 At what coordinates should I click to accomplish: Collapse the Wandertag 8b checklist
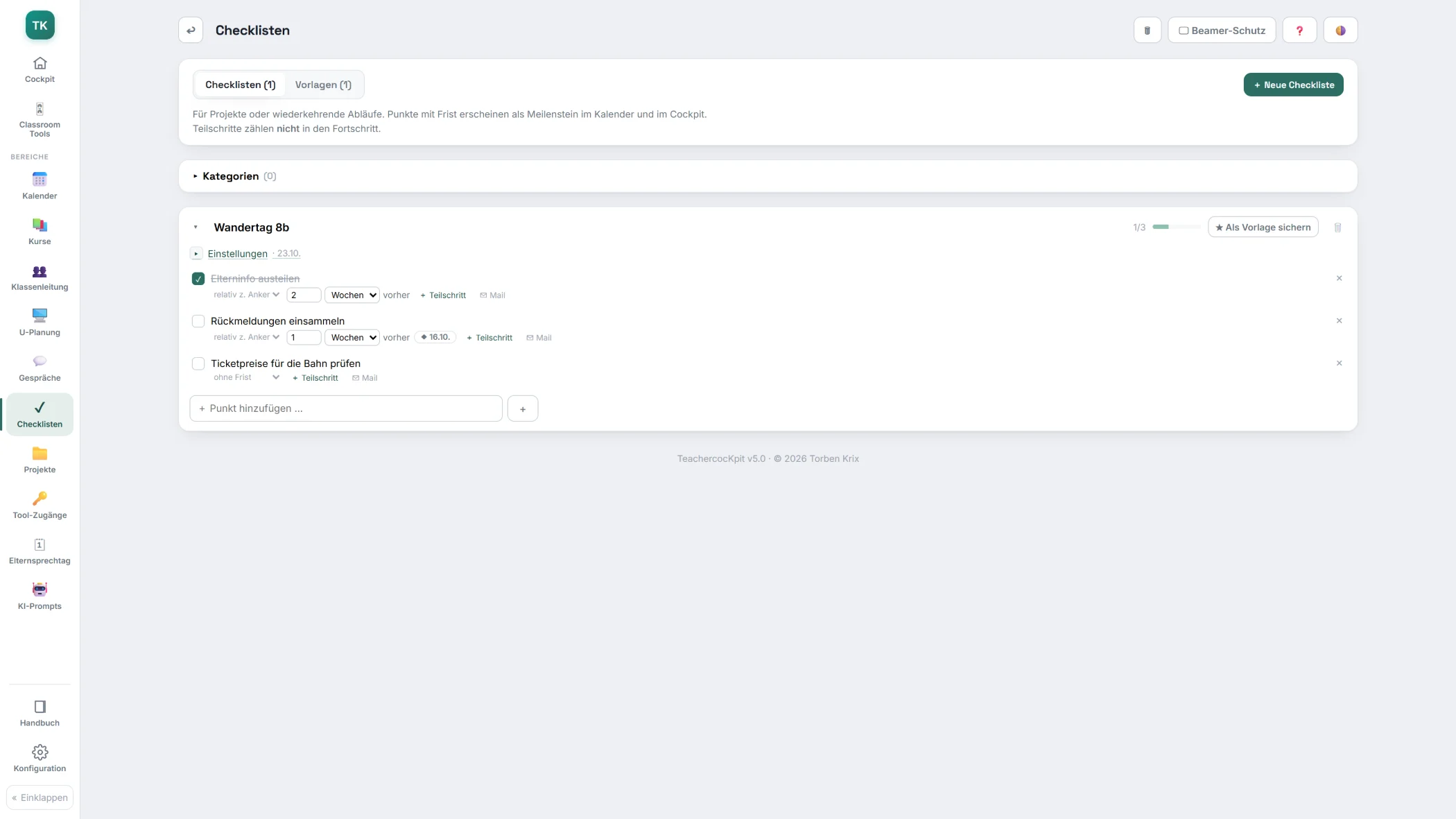tap(196, 227)
